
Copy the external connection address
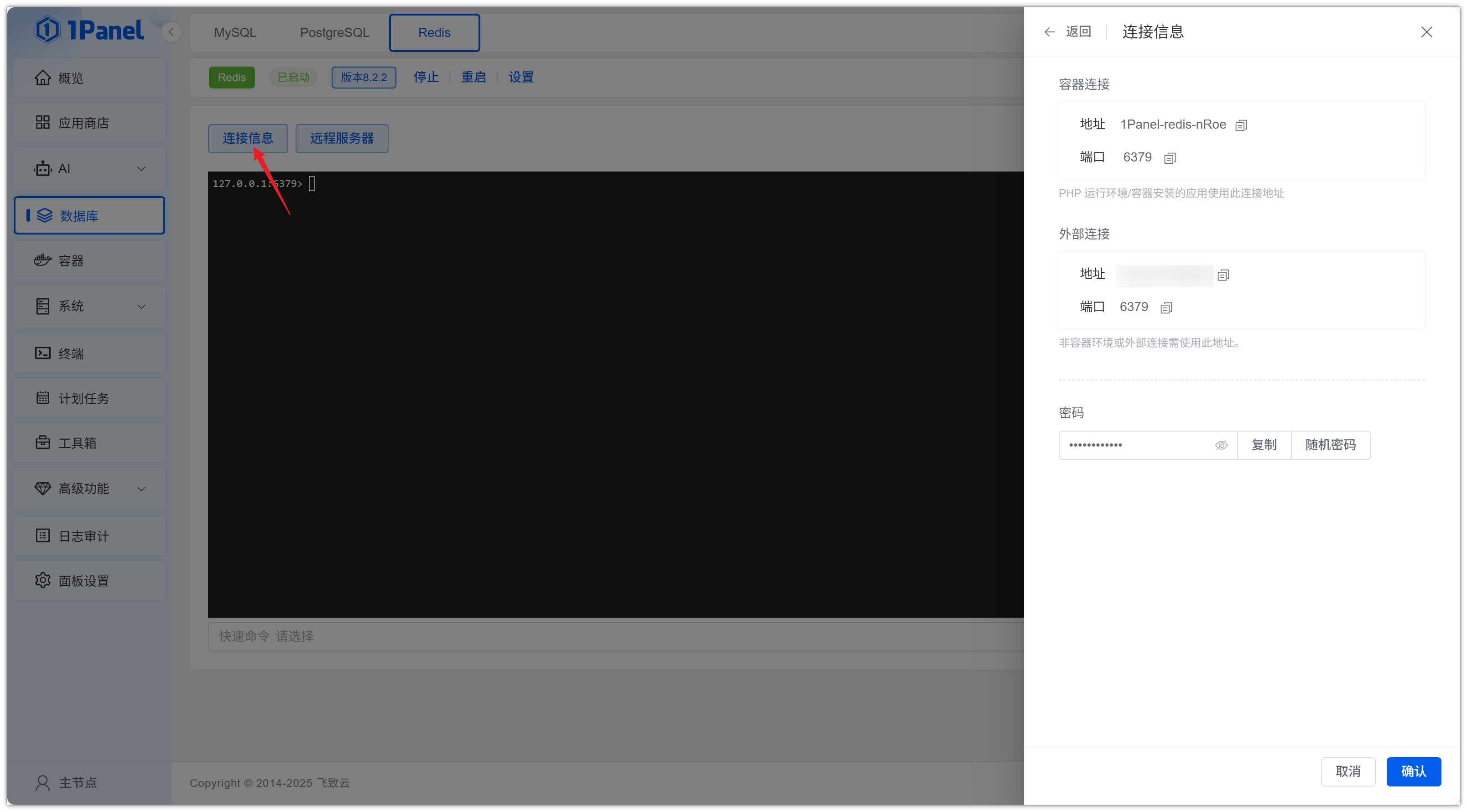tap(1222, 276)
